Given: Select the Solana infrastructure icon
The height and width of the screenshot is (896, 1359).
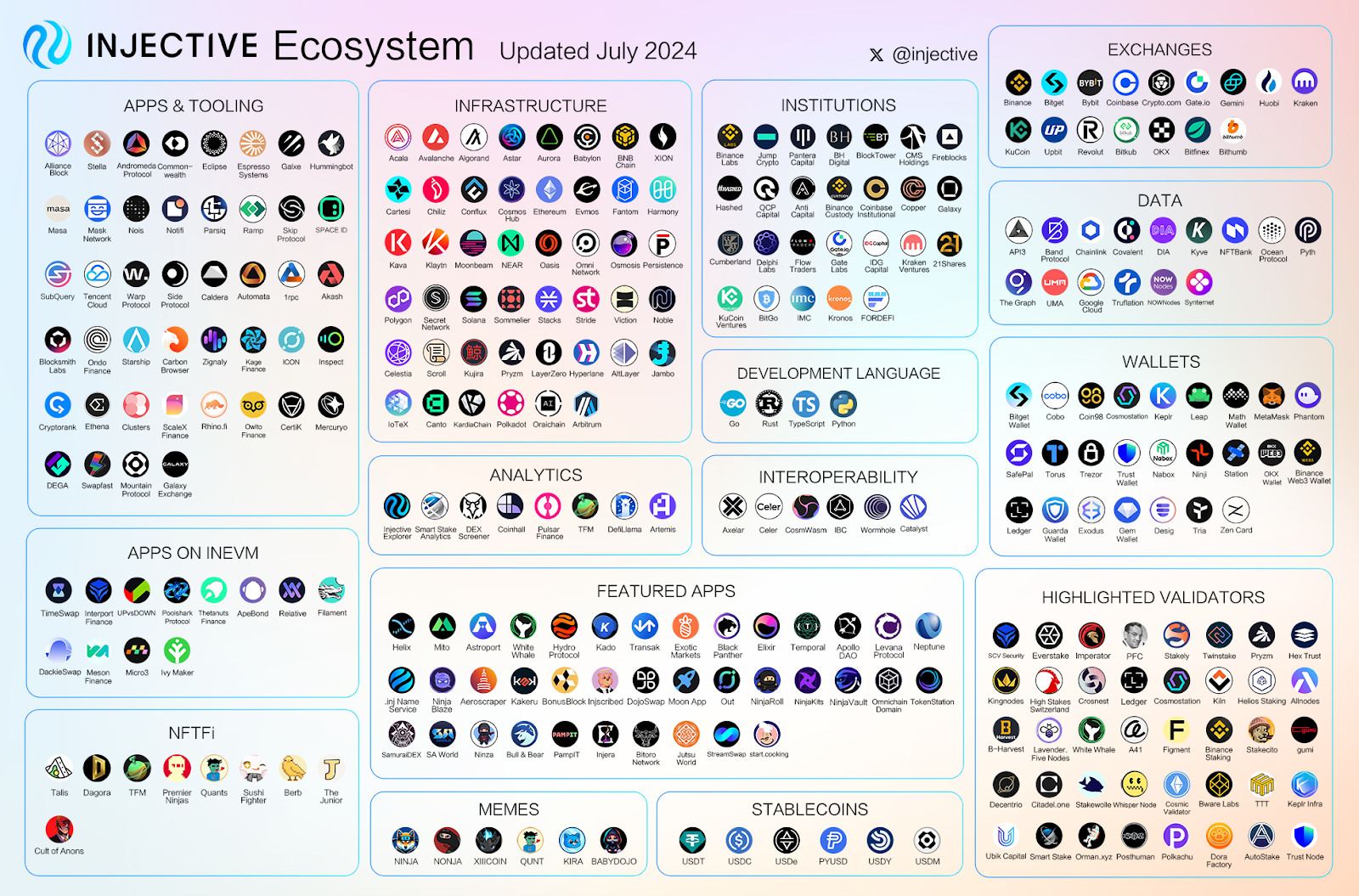Looking at the screenshot, I should click(473, 299).
